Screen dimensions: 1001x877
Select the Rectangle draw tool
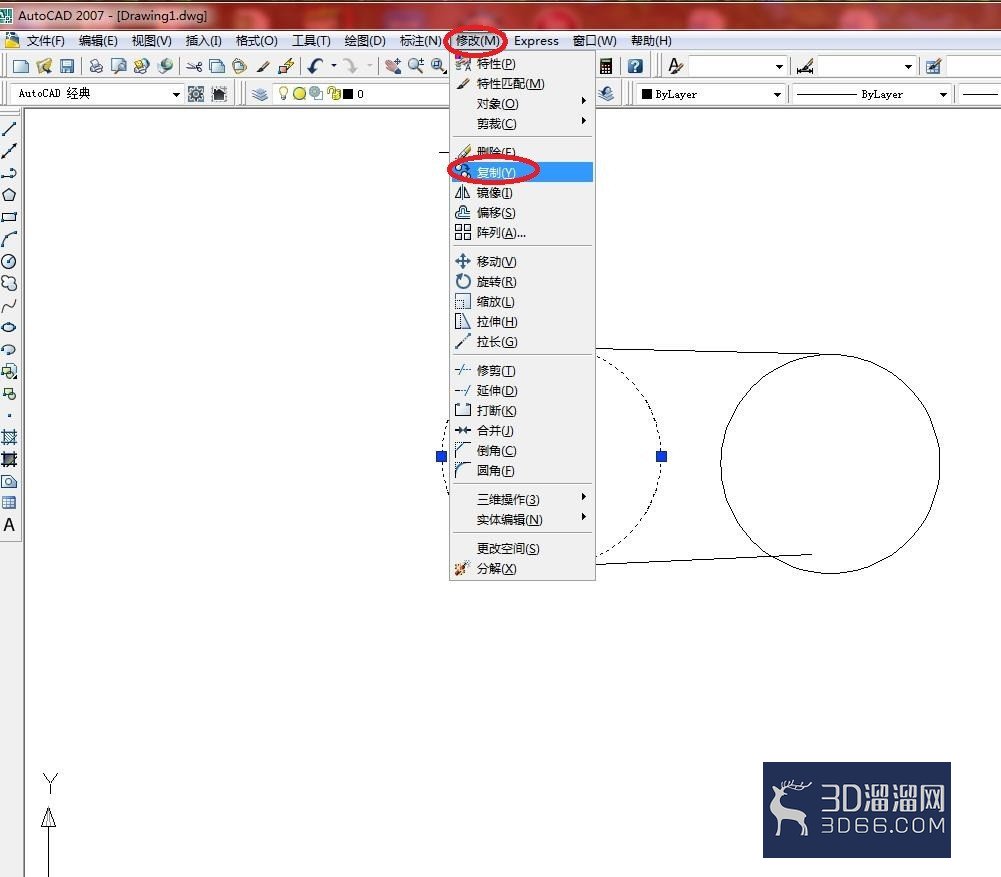(x=9, y=217)
